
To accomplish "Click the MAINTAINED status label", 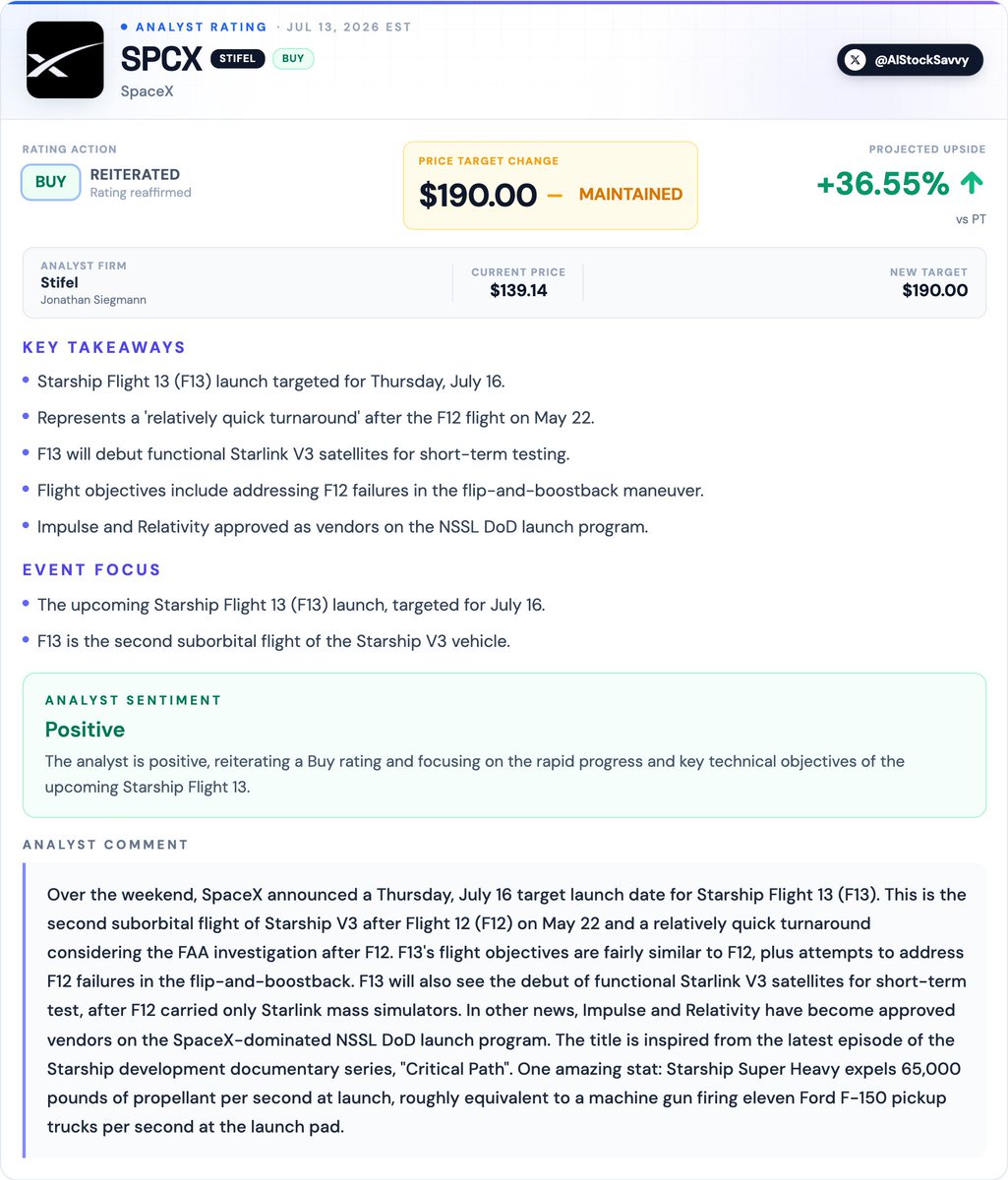I will coord(630,195).
